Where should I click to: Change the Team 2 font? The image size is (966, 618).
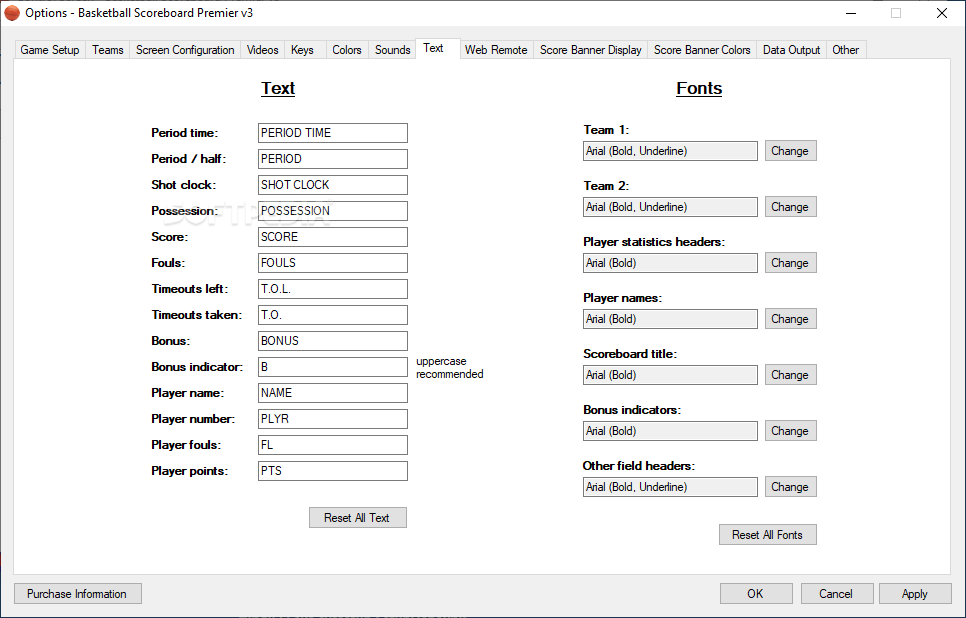(790, 207)
